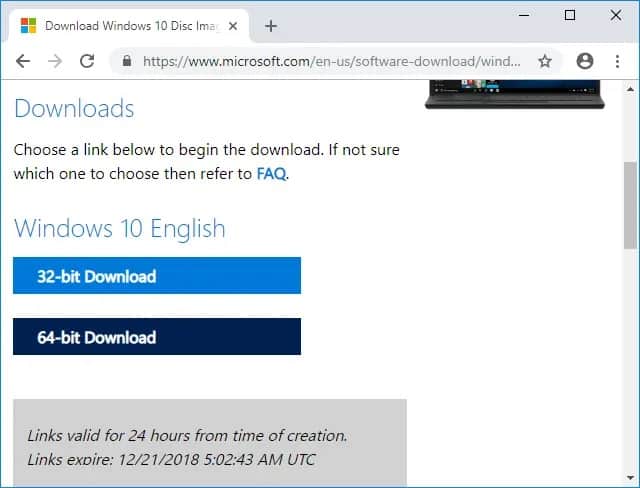Click the browser forward arrow
640x488 pixels.
tap(55, 61)
